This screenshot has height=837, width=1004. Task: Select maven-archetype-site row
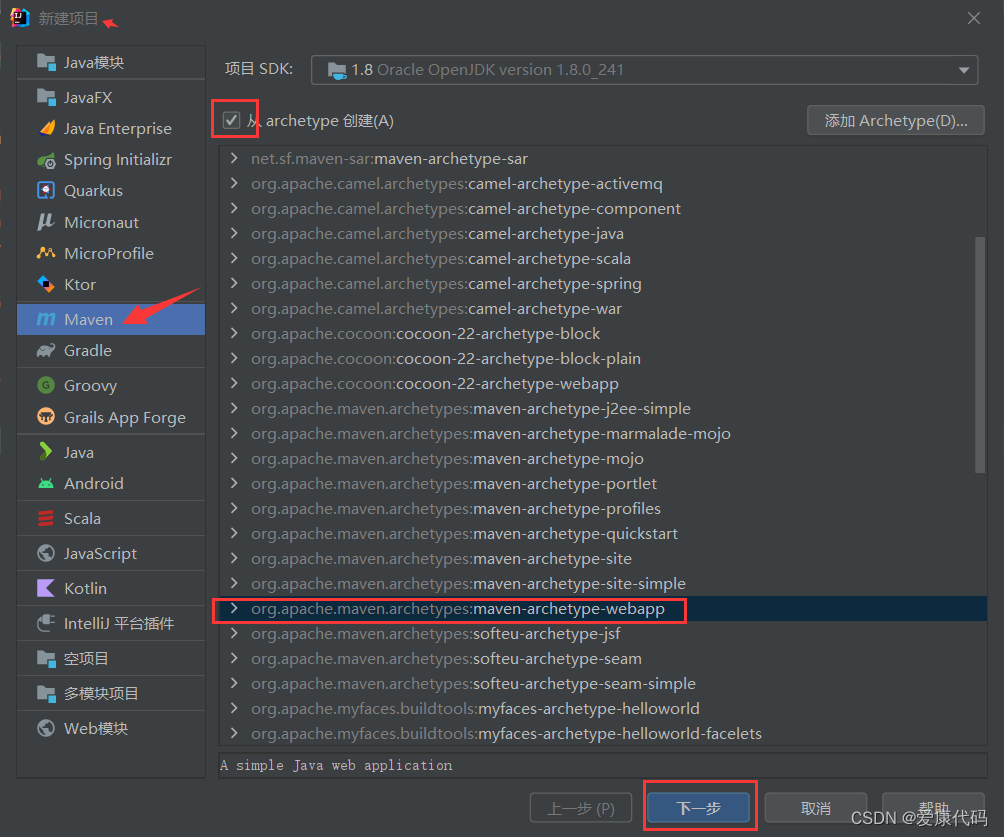point(603,558)
